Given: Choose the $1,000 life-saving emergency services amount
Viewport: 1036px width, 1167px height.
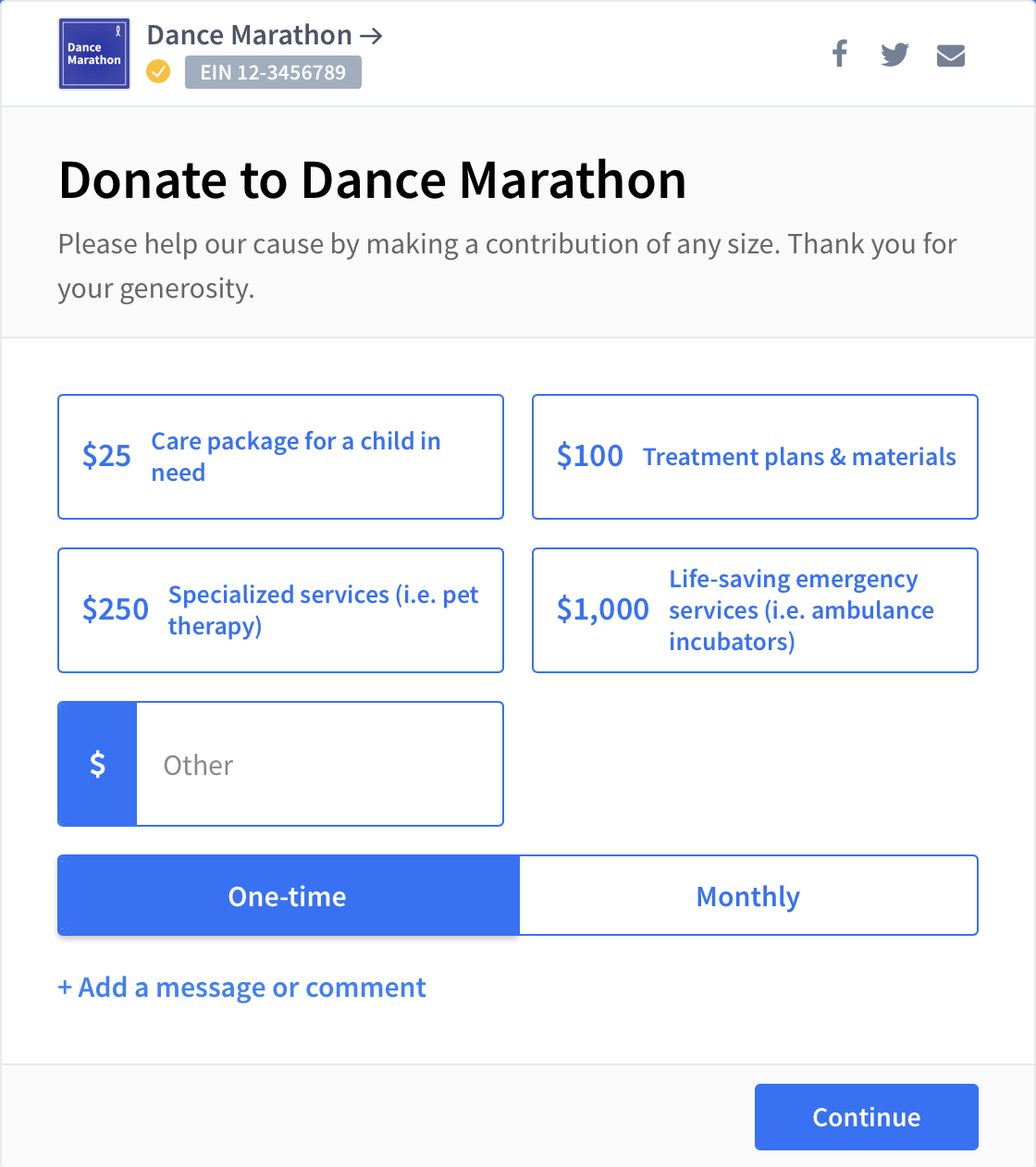Looking at the screenshot, I should (755, 610).
